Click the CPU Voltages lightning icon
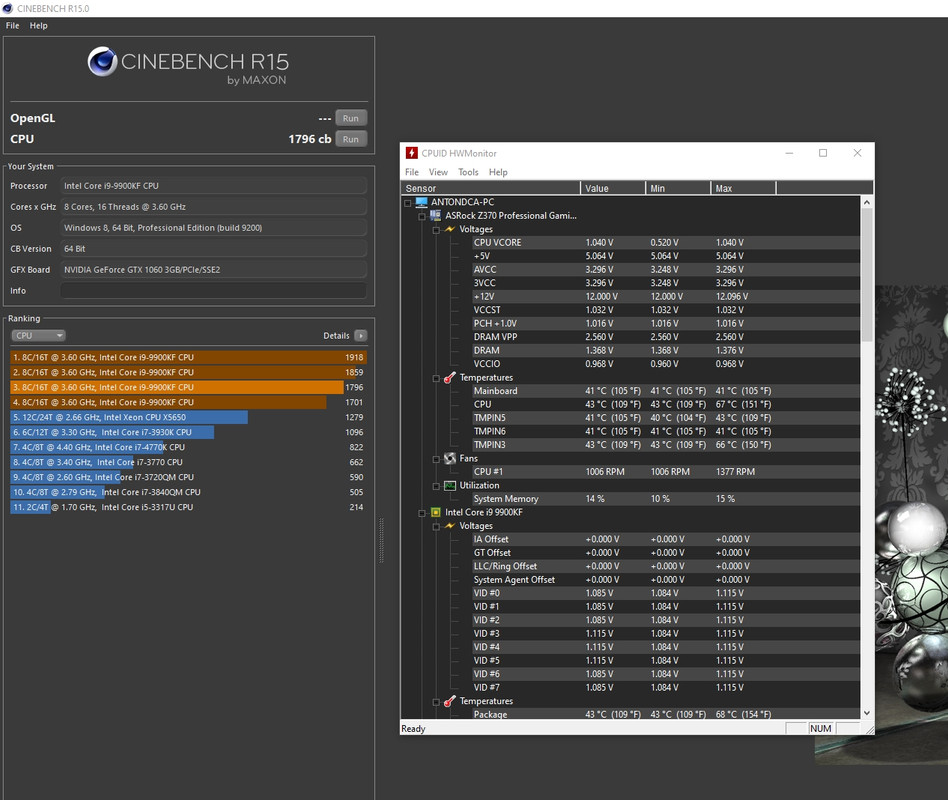Viewport: 948px width, 800px height. pos(450,525)
